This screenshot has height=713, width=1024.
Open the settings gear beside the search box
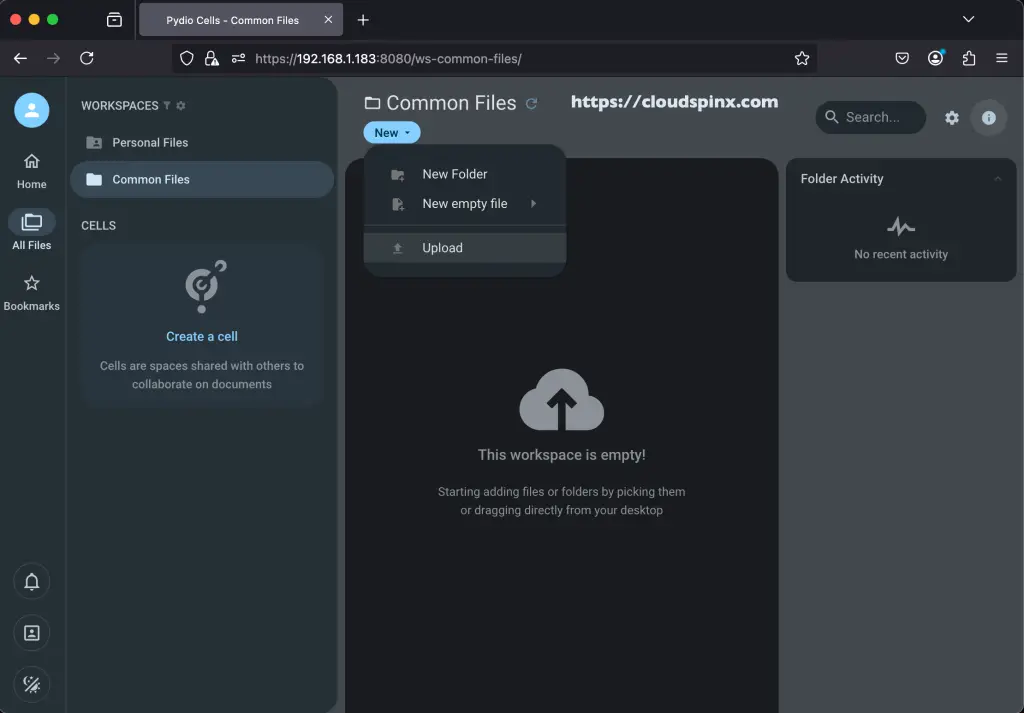[952, 117]
